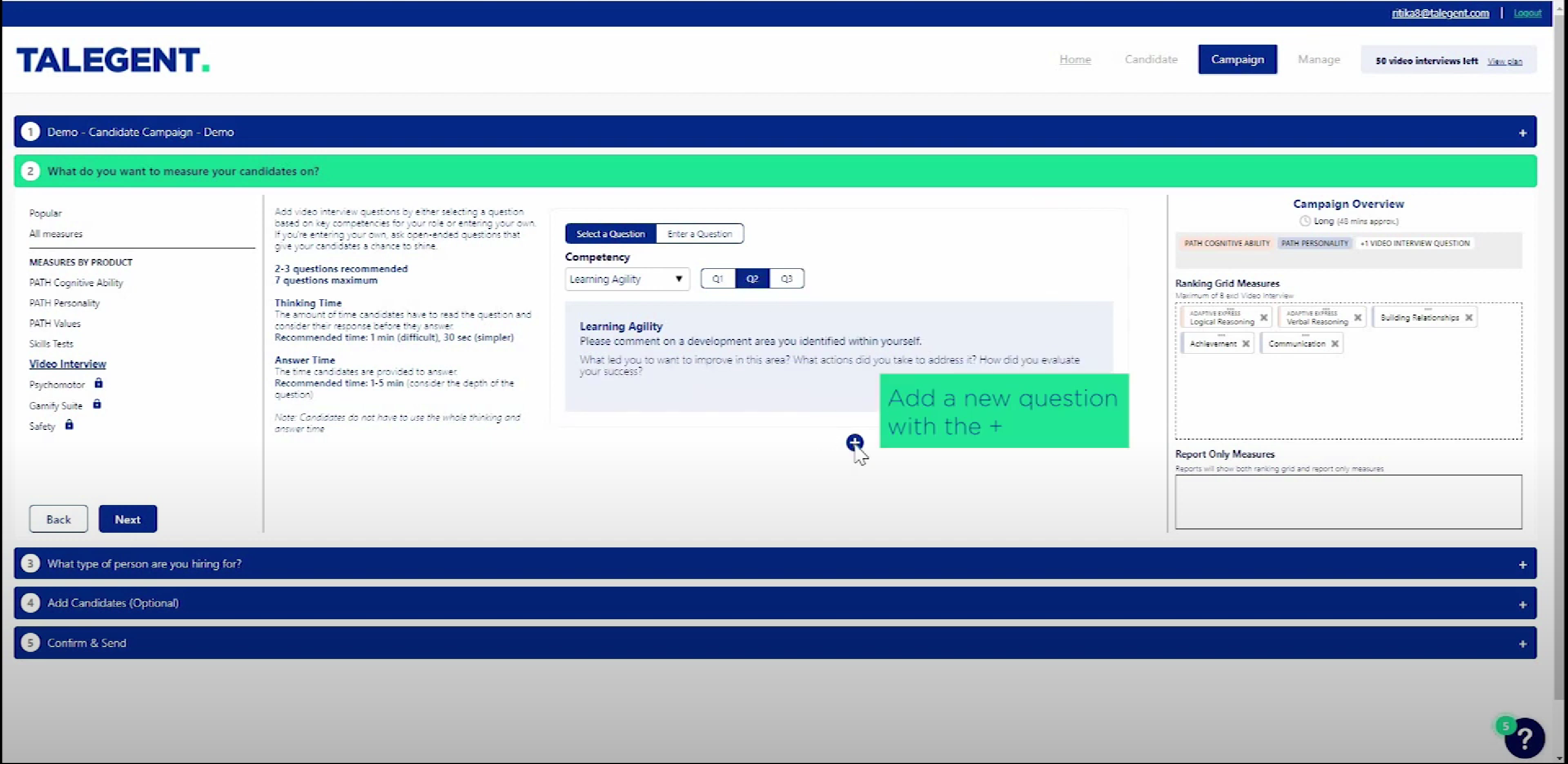
Task: Remove Communication measure with its X
Action: tap(1335, 344)
